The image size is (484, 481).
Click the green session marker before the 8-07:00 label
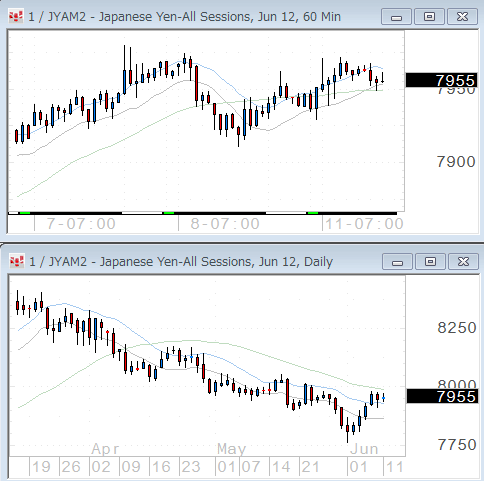pyautogui.click(x=169, y=213)
